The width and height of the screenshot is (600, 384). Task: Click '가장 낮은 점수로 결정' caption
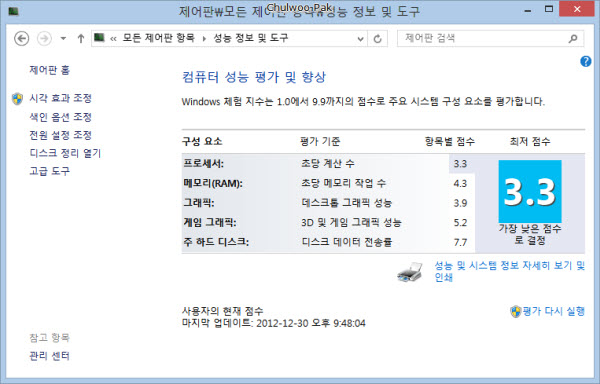click(530, 234)
